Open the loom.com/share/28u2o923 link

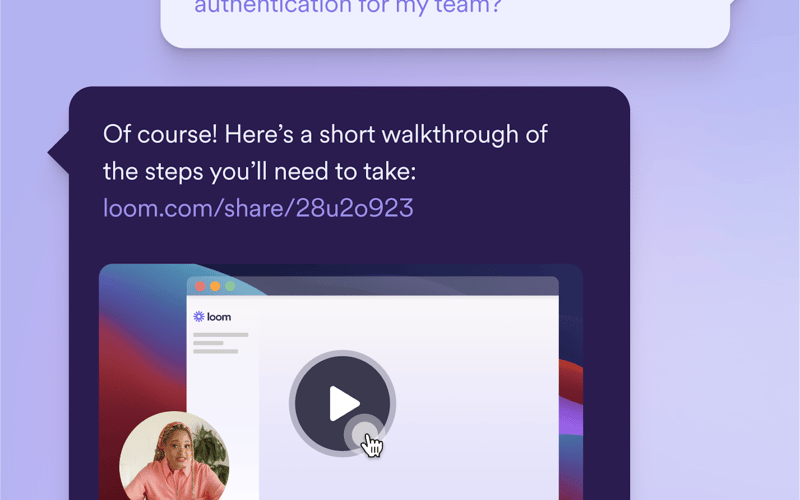point(258,208)
